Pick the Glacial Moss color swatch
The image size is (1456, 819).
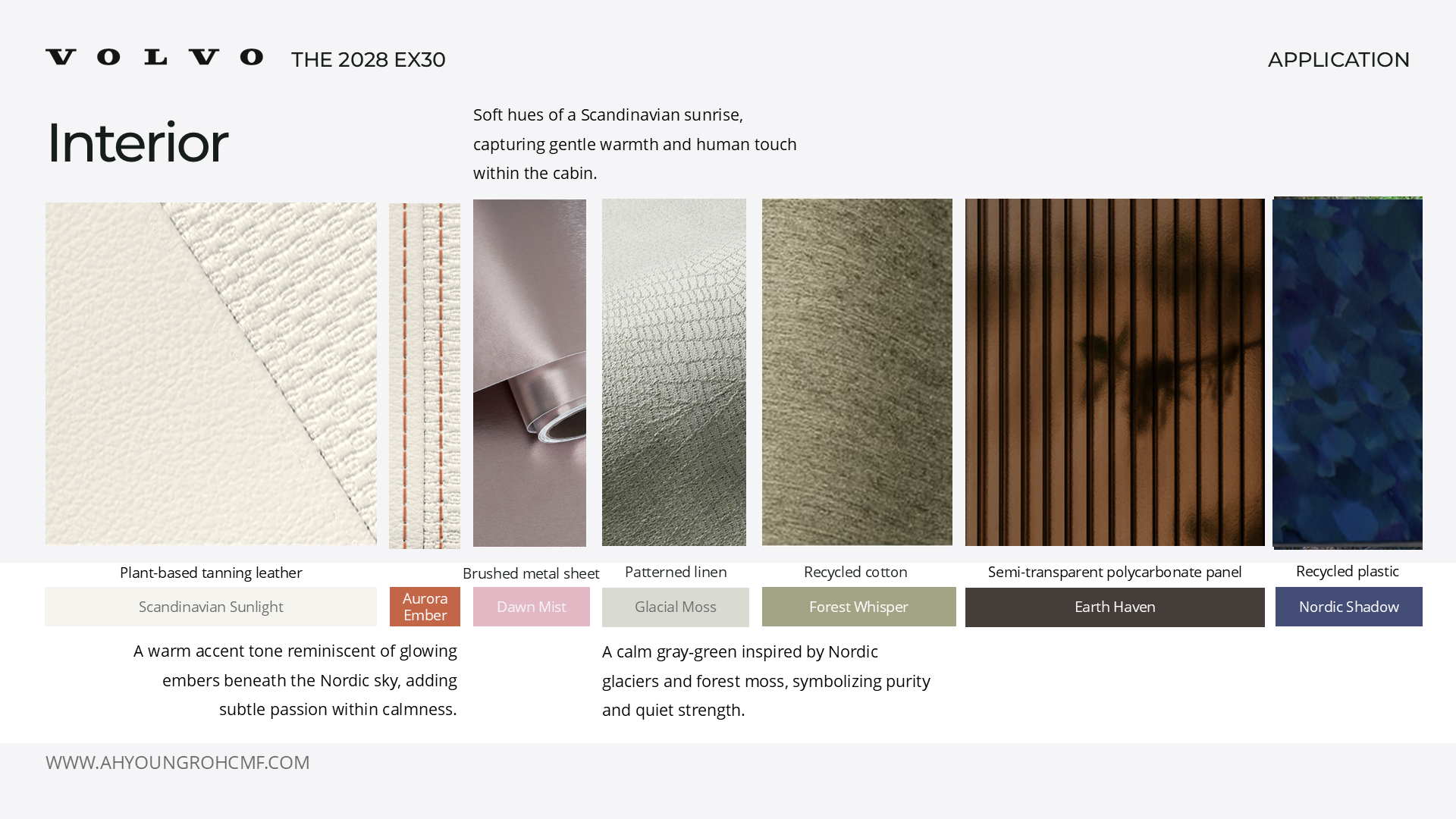click(x=676, y=607)
